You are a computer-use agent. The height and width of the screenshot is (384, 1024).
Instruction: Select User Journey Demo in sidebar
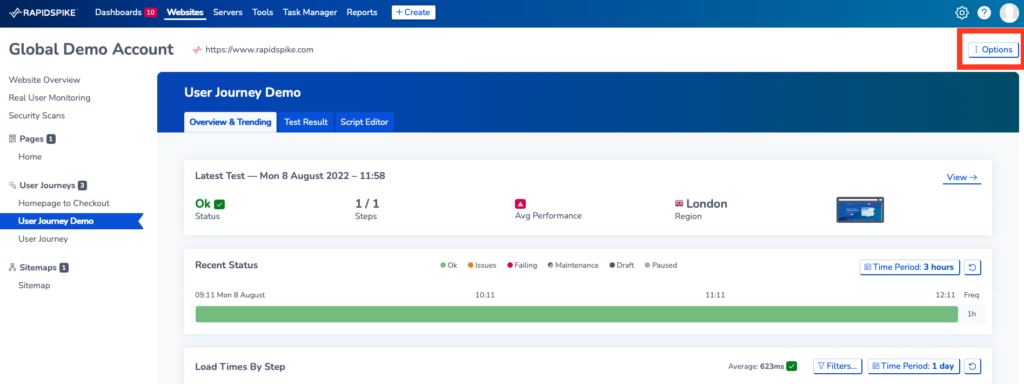pos(71,221)
